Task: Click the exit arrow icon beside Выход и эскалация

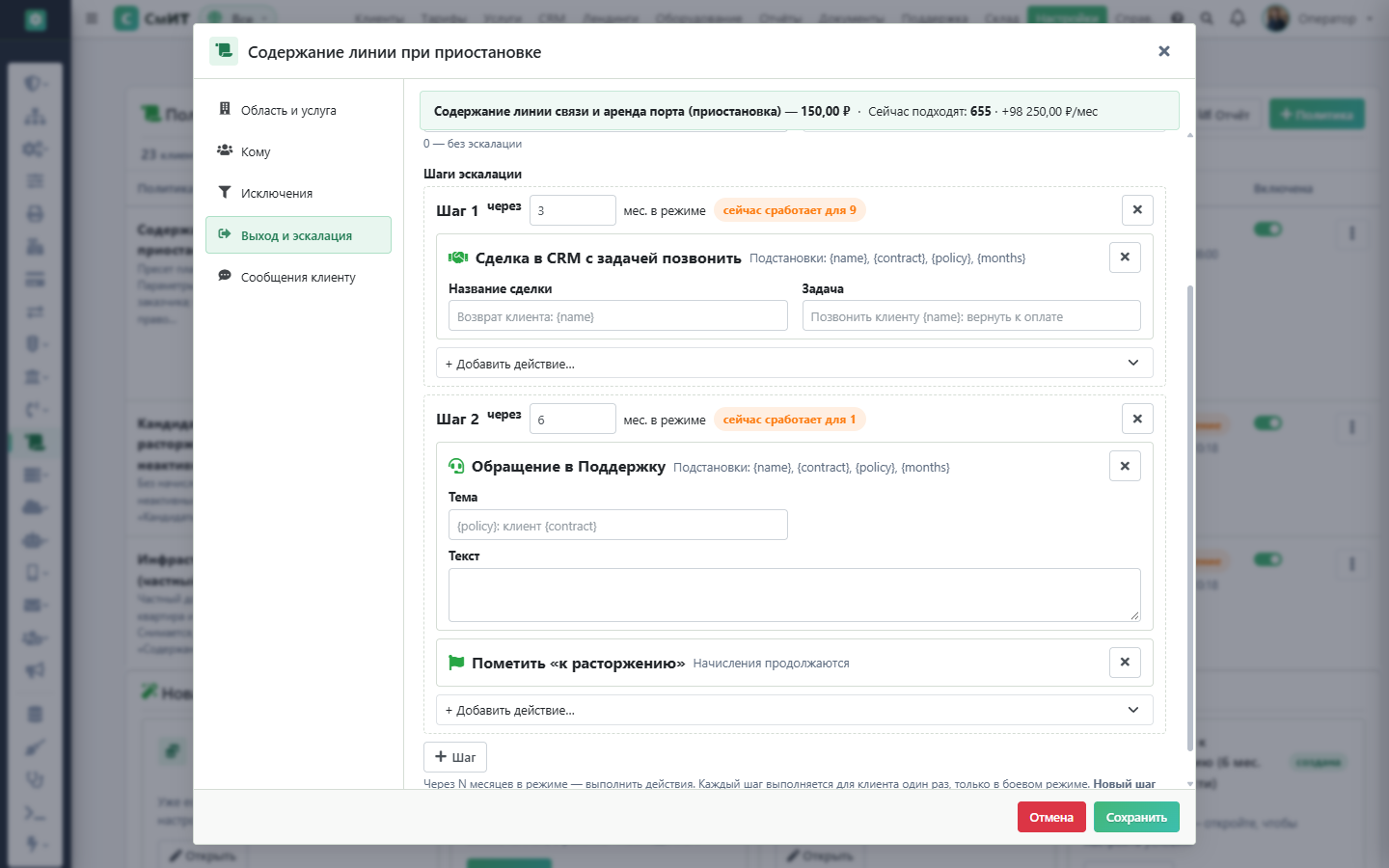Action: click(x=225, y=234)
